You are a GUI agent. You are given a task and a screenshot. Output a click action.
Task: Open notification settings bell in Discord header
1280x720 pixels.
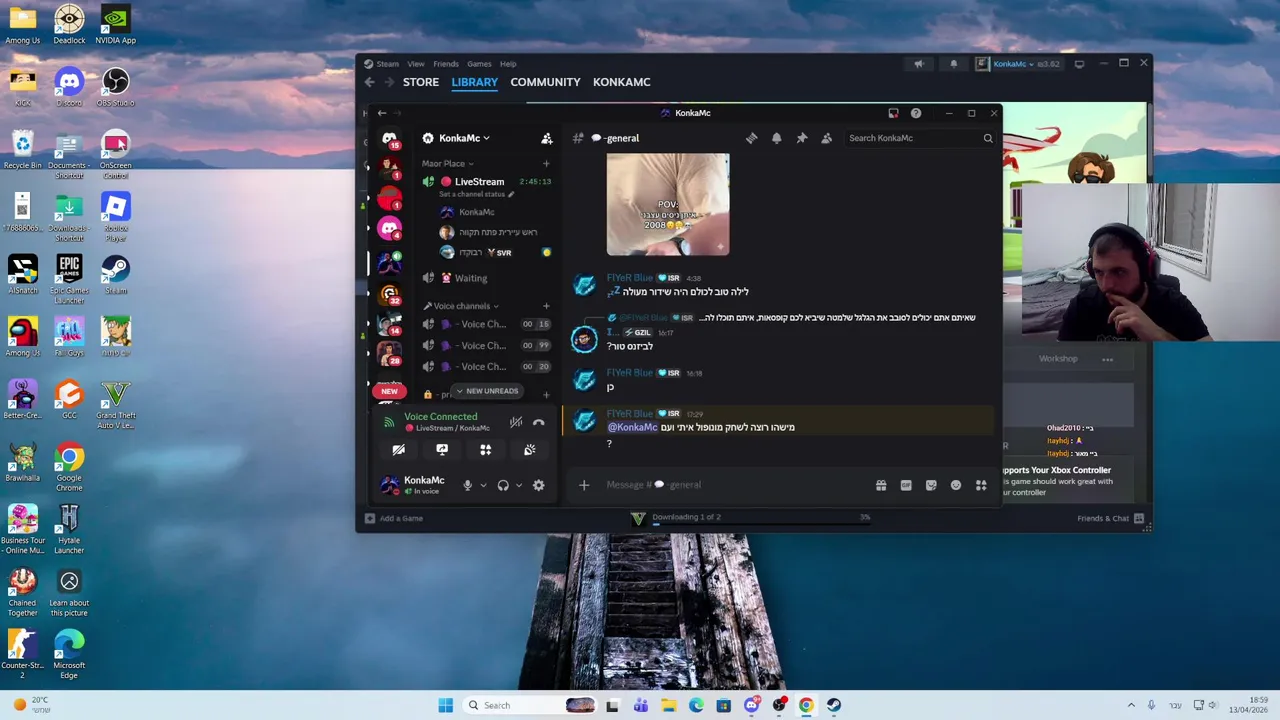776,138
